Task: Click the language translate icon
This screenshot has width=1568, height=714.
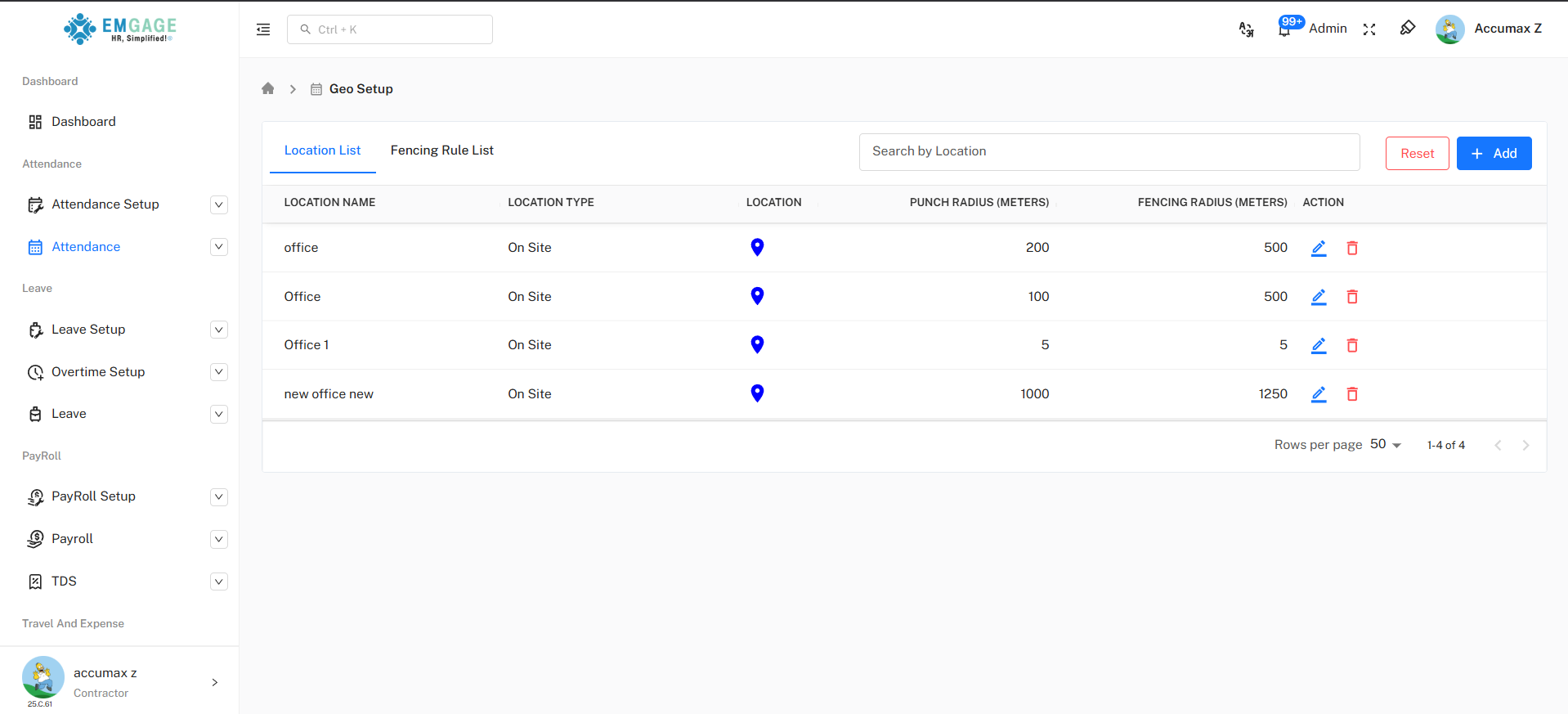Action: [1246, 29]
